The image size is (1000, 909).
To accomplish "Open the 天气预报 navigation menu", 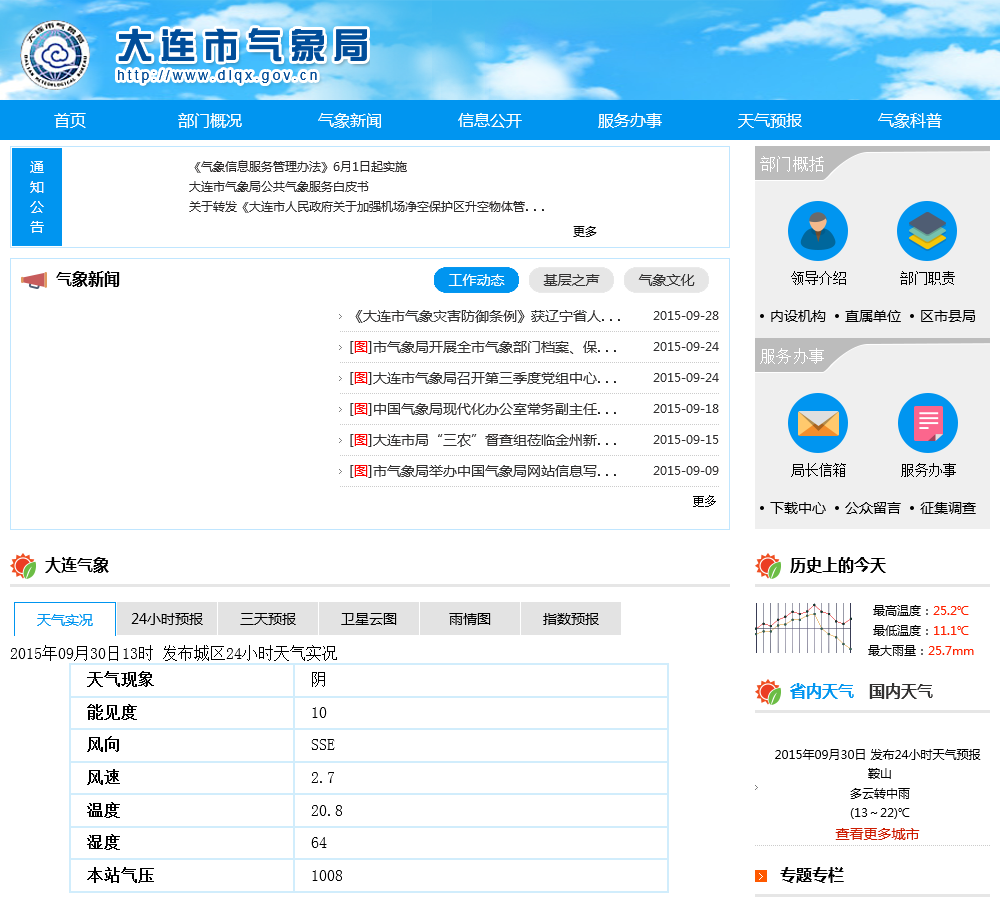I will click(769, 121).
